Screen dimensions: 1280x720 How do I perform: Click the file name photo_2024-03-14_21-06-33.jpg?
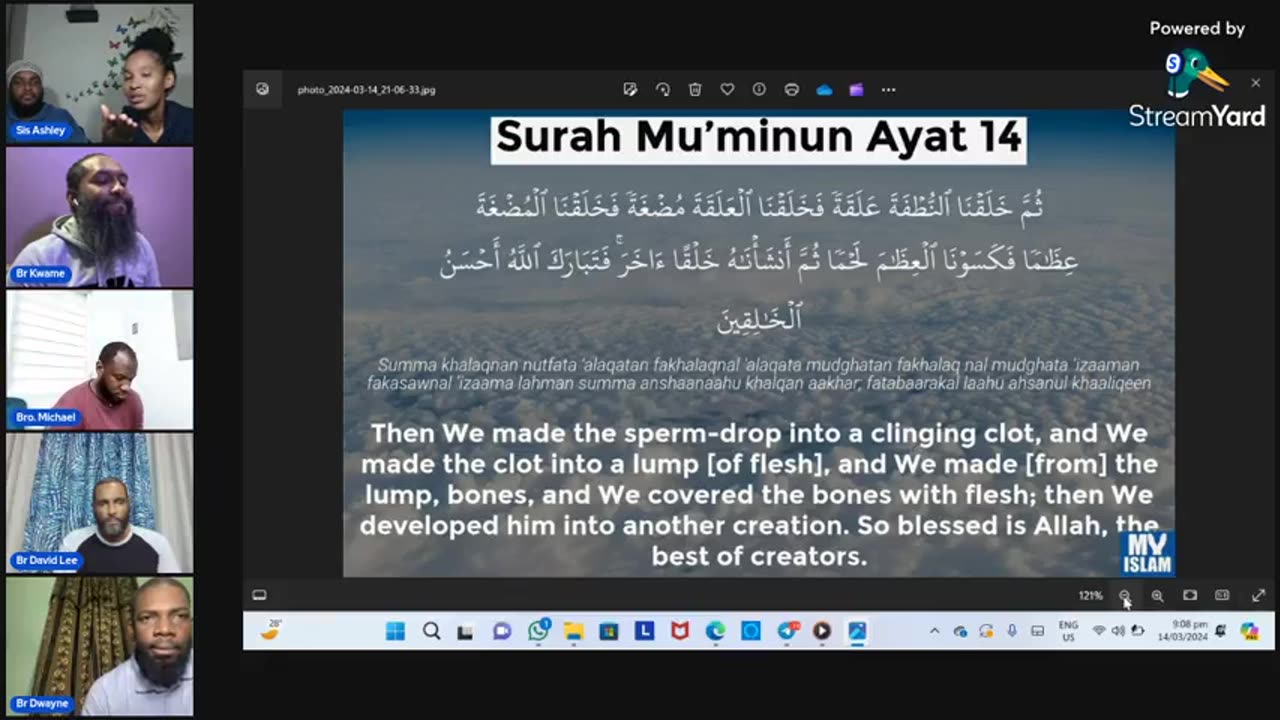coord(366,90)
